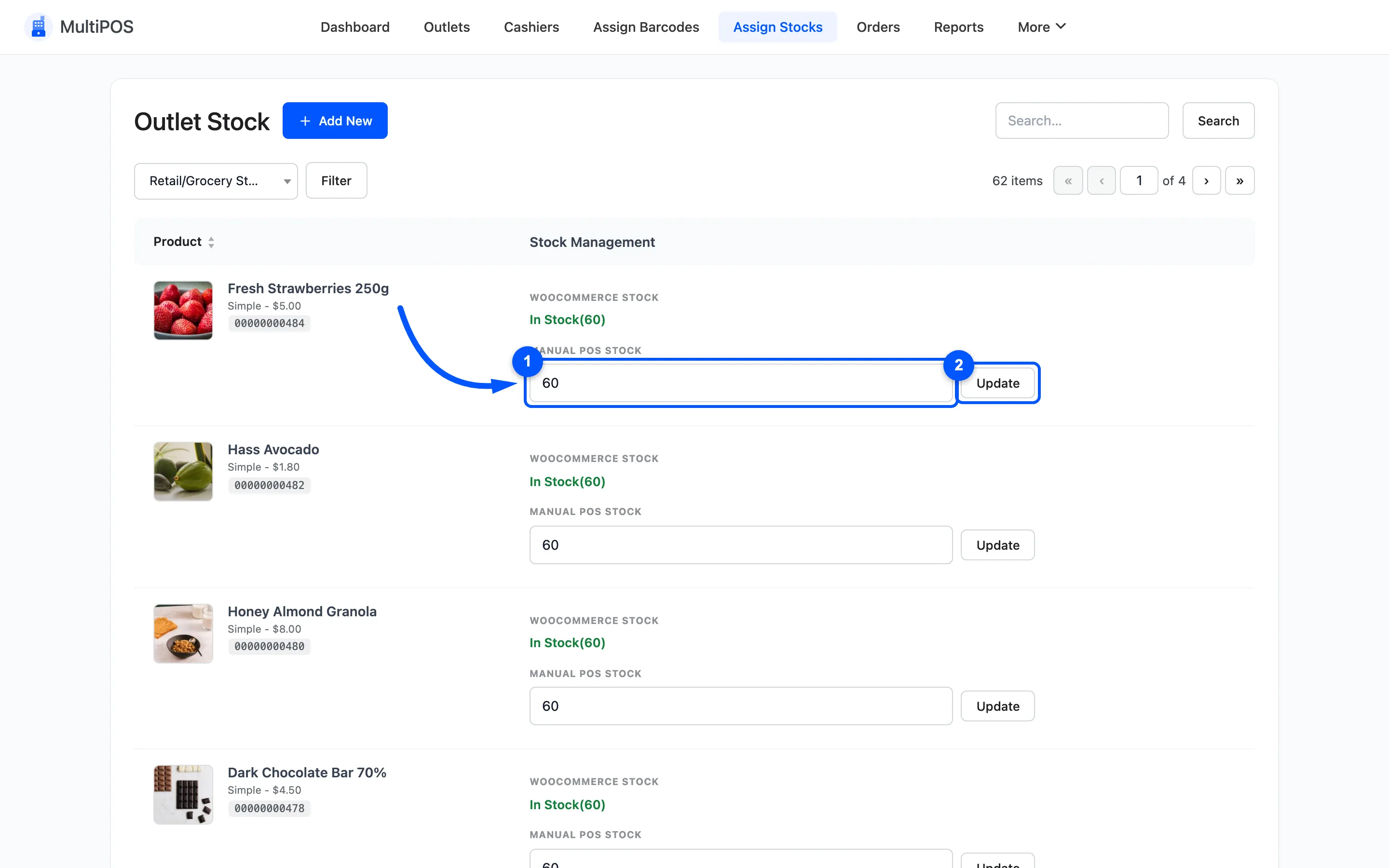Image resolution: width=1389 pixels, height=868 pixels.
Task: Sort by Product column arrows
Action: tap(211, 242)
